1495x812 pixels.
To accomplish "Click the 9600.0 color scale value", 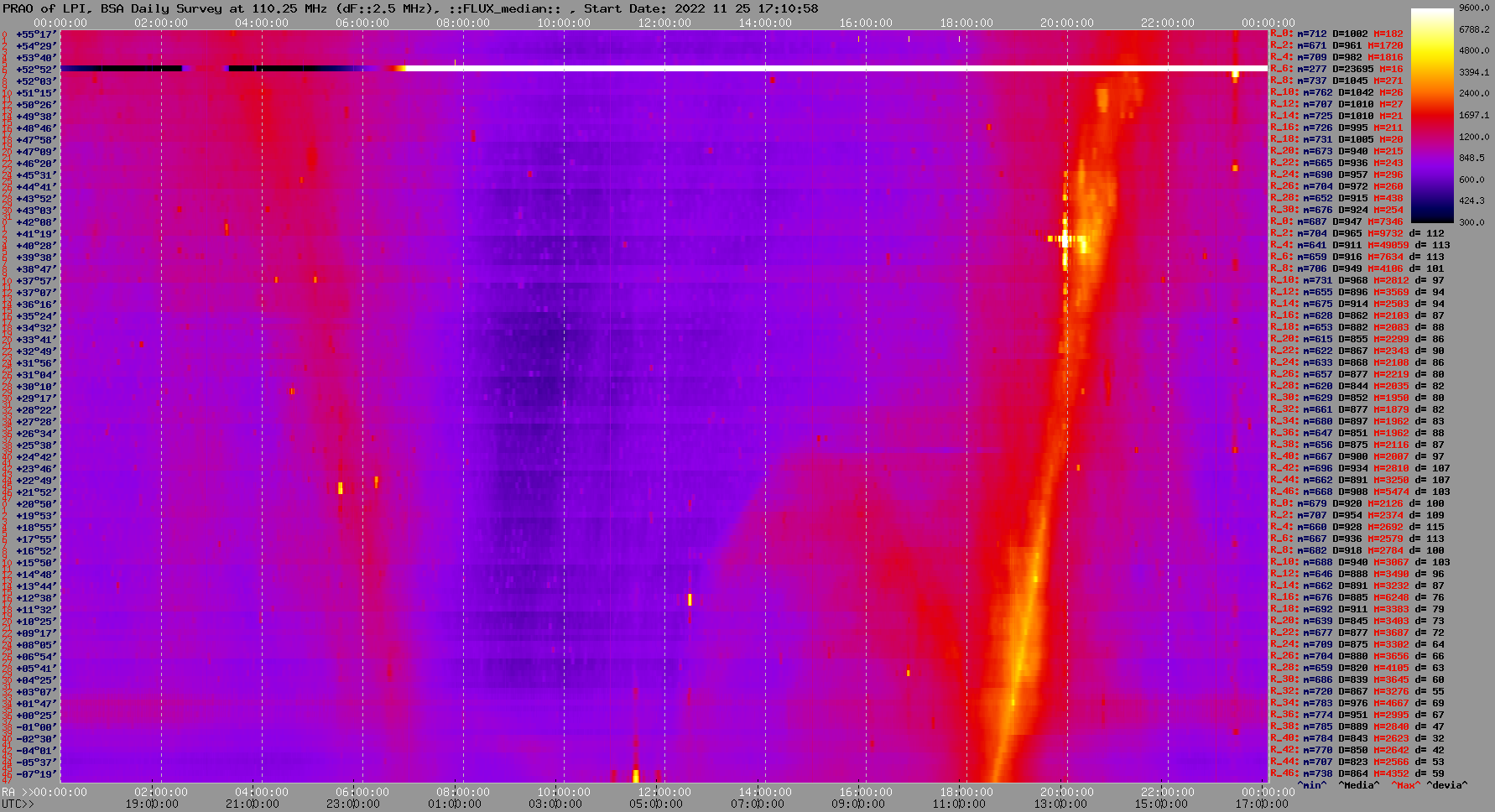I will pyautogui.click(x=1474, y=8).
